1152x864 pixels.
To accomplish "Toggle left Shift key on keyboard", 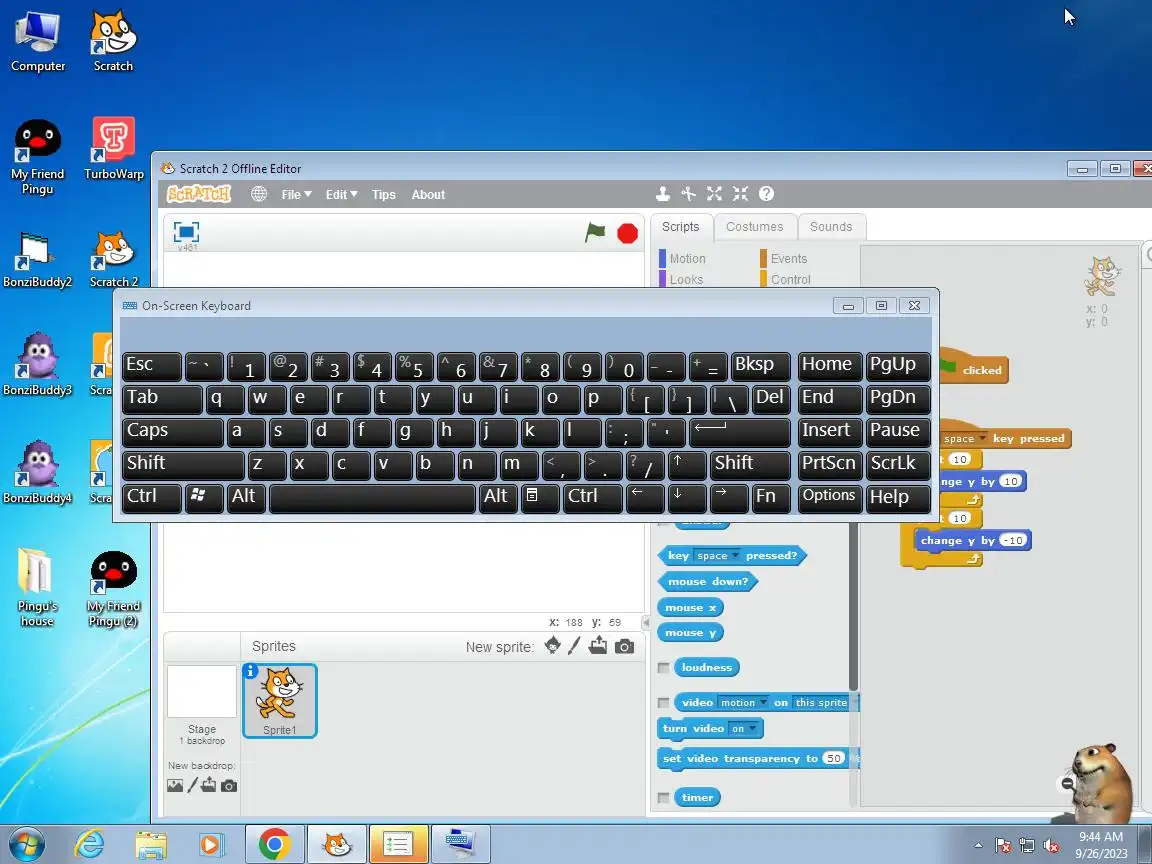I will (x=183, y=464).
